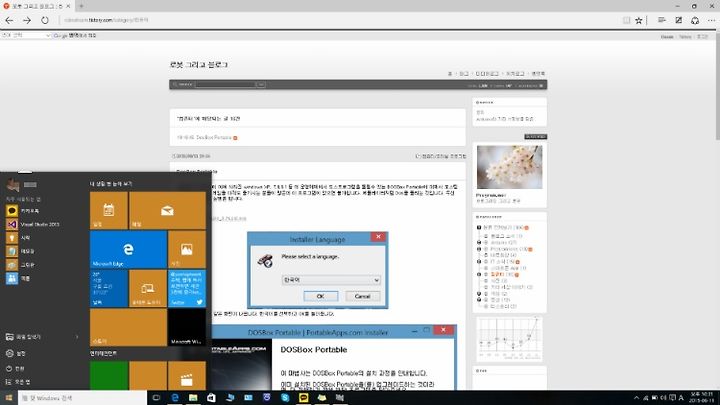Go forward in the Edge browser

tap(27, 20)
